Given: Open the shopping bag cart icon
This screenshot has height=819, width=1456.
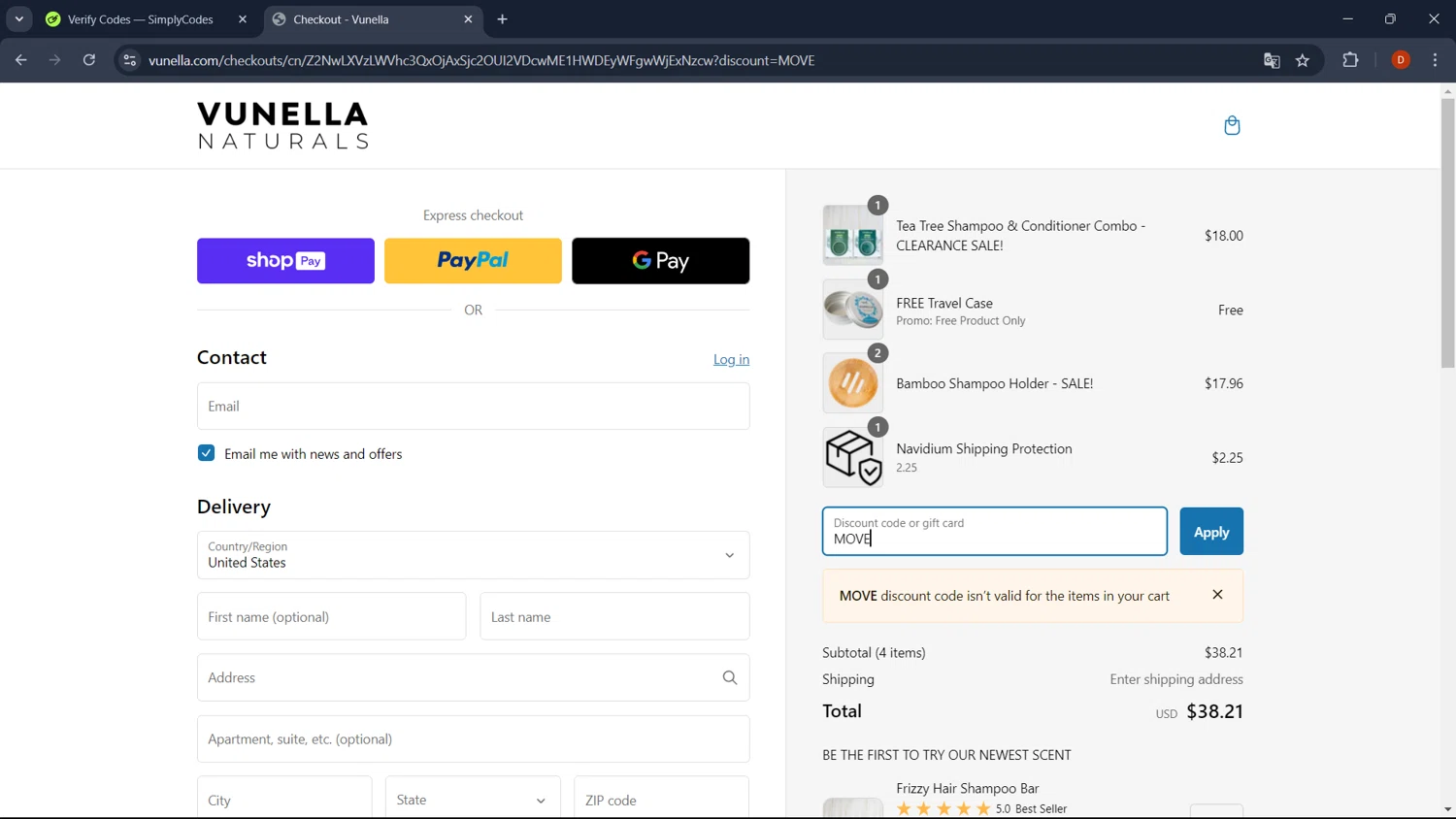Looking at the screenshot, I should tap(1232, 125).
